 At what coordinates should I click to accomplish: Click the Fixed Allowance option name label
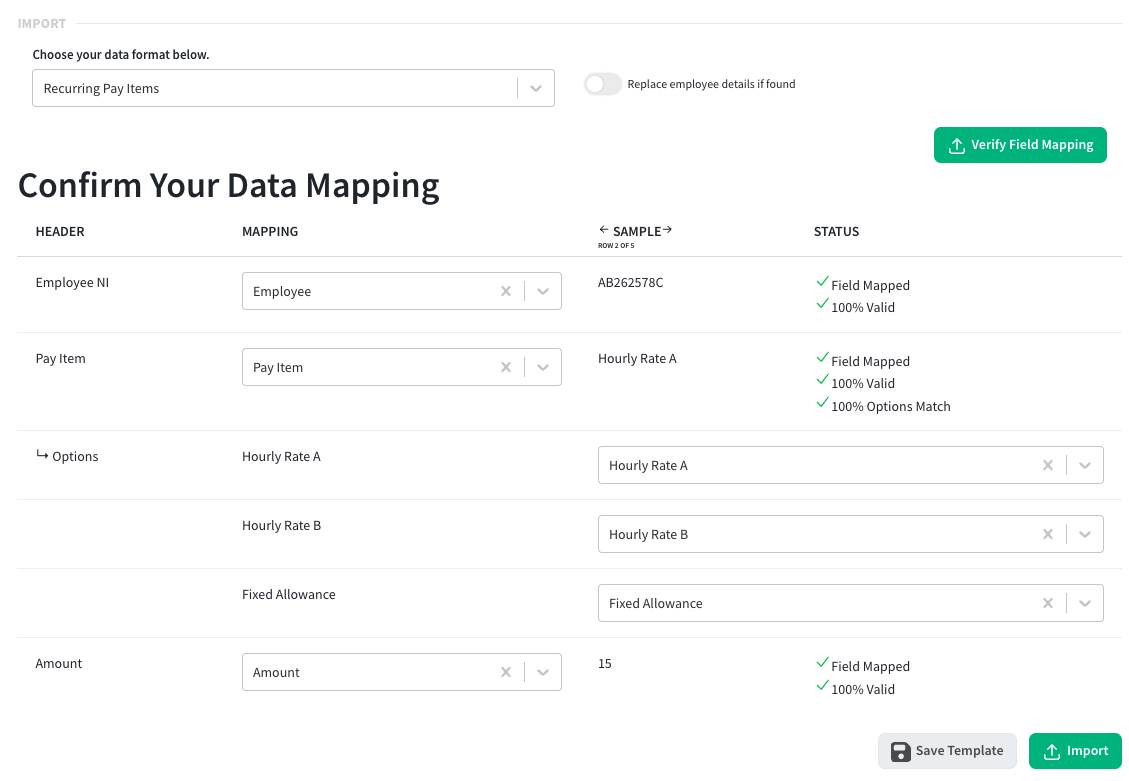[289, 595]
